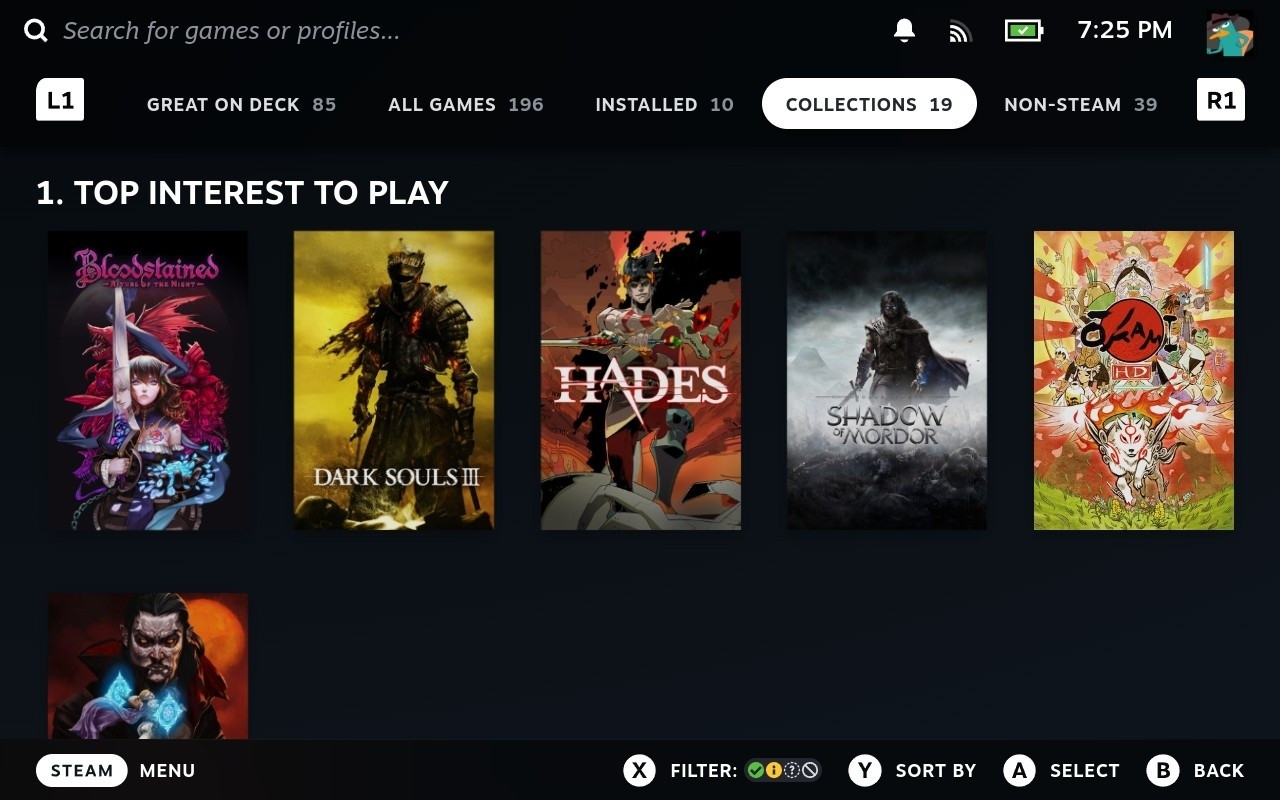Image resolution: width=1280 pixels, height=800 pixels.
Task: Open the Hades game cover
Action: [x=641, y=381]
